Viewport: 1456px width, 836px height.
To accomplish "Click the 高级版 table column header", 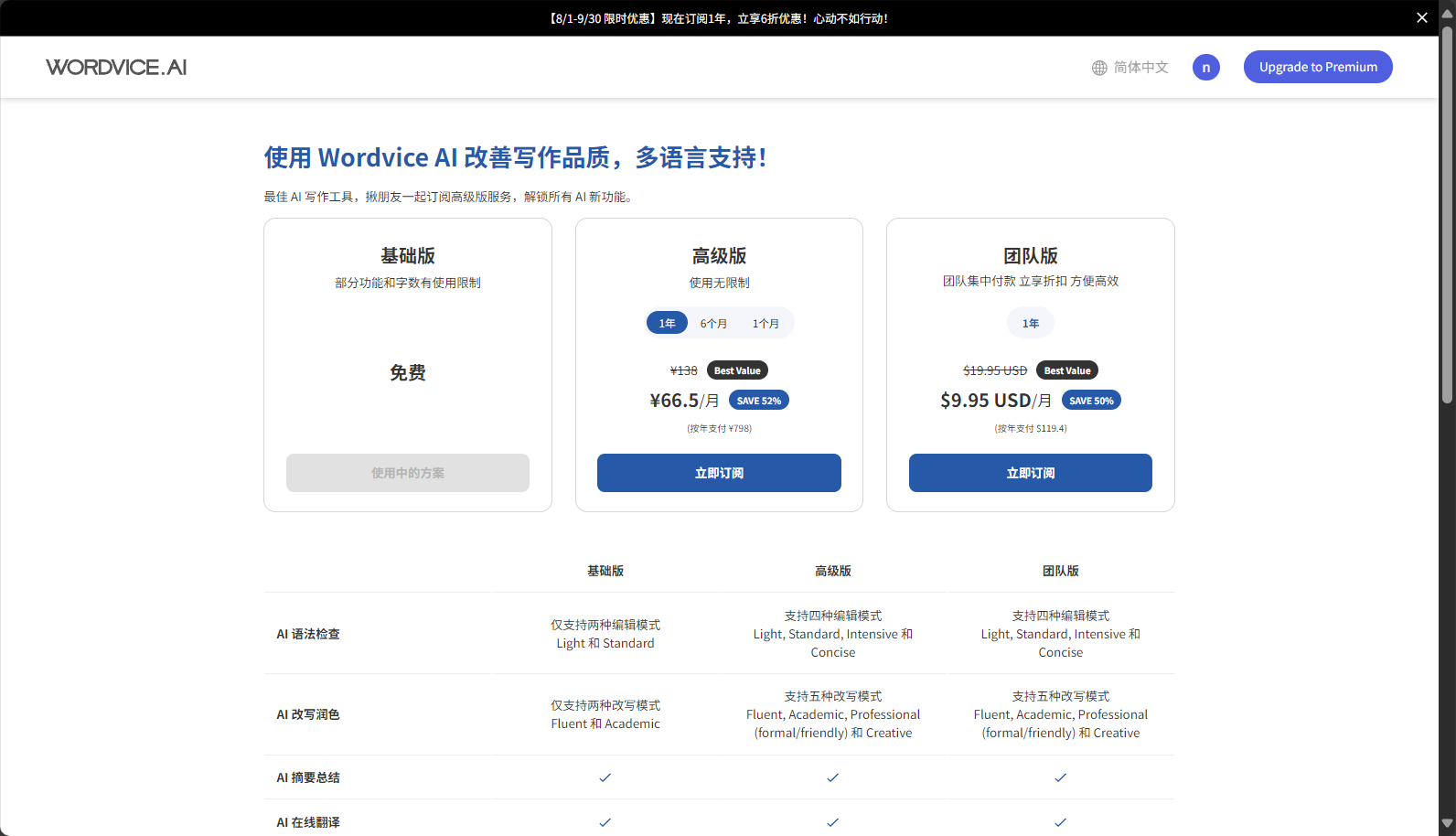I will coord(833,571).
